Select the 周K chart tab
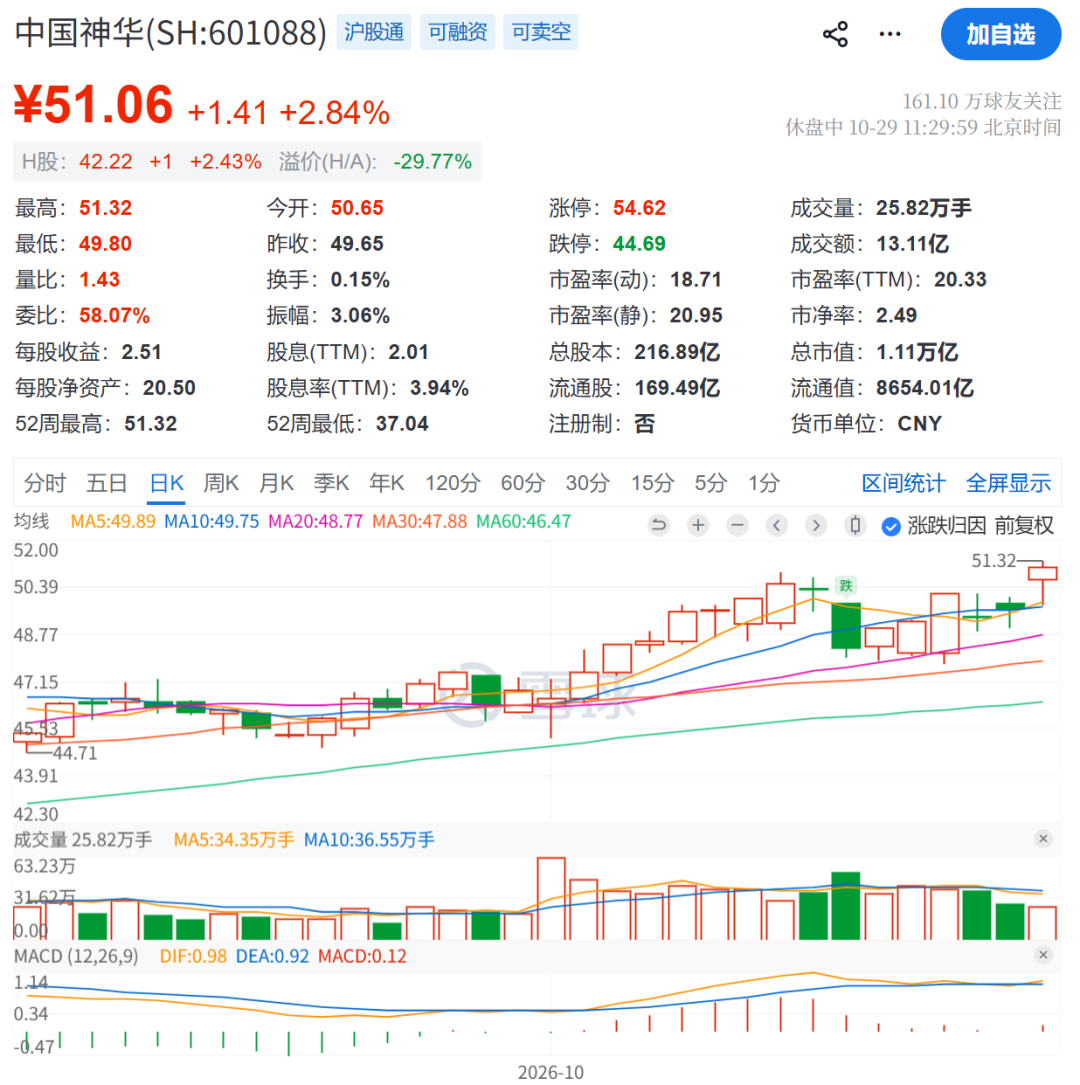The height and width of the screenshot is (1085, 1080). [x=221, y=483]
